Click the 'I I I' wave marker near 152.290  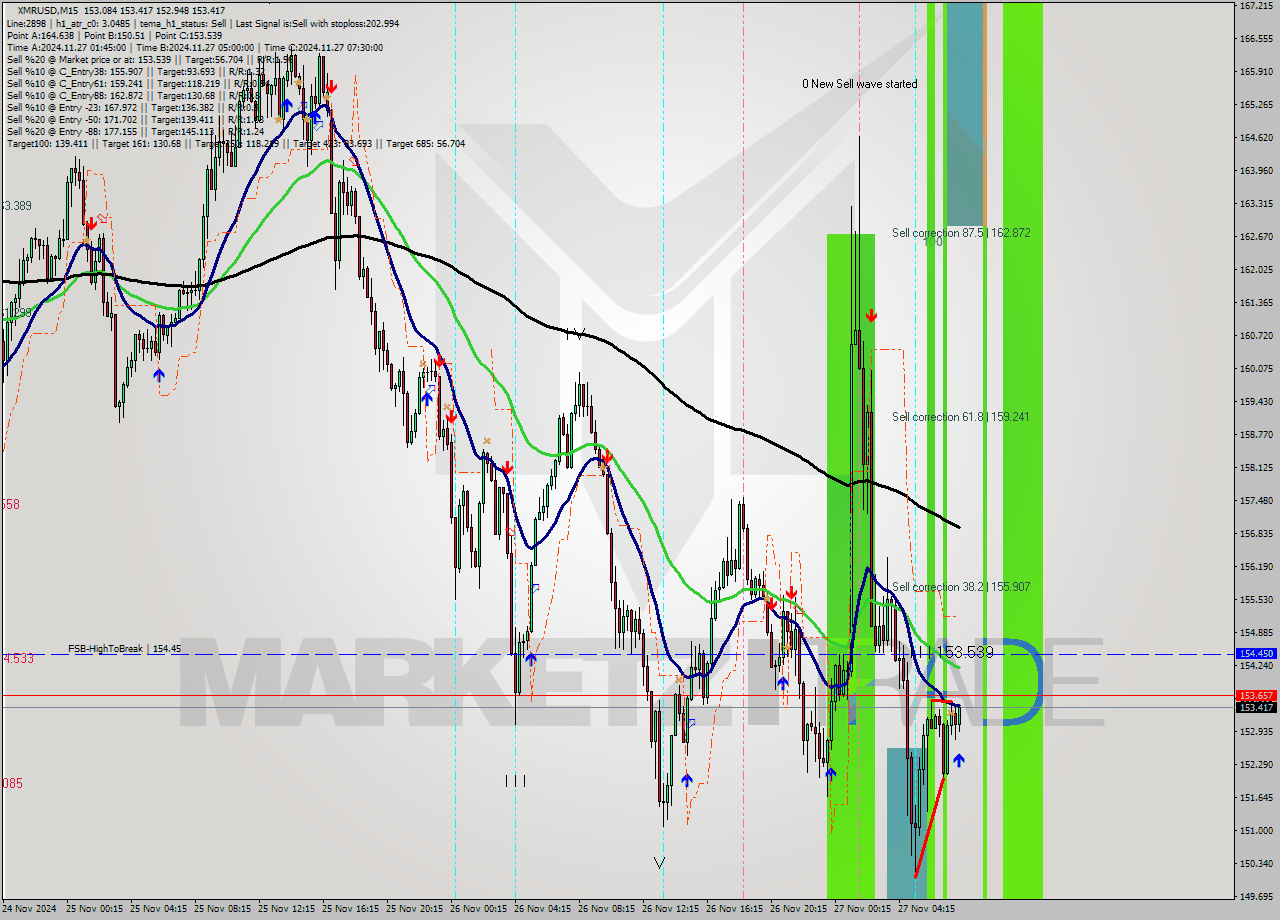(x=514, y=780)
